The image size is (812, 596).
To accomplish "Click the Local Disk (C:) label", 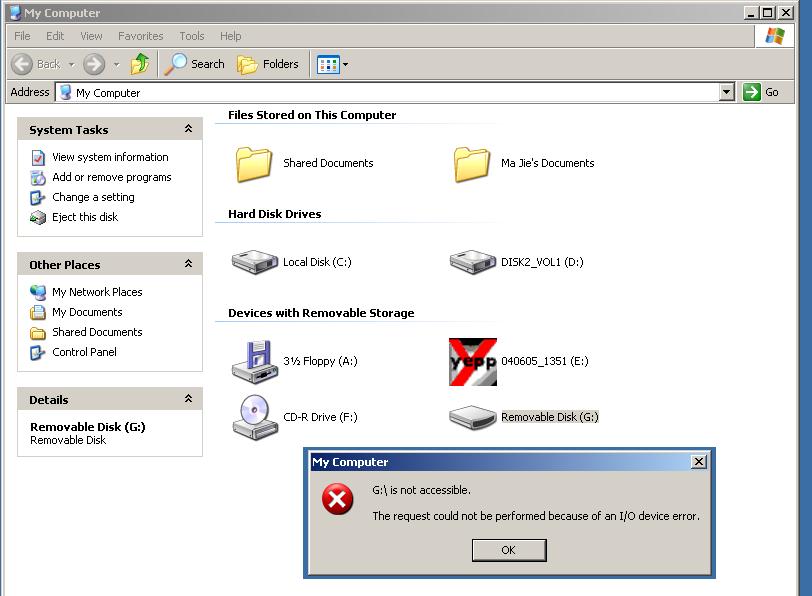I will point(317,262).
